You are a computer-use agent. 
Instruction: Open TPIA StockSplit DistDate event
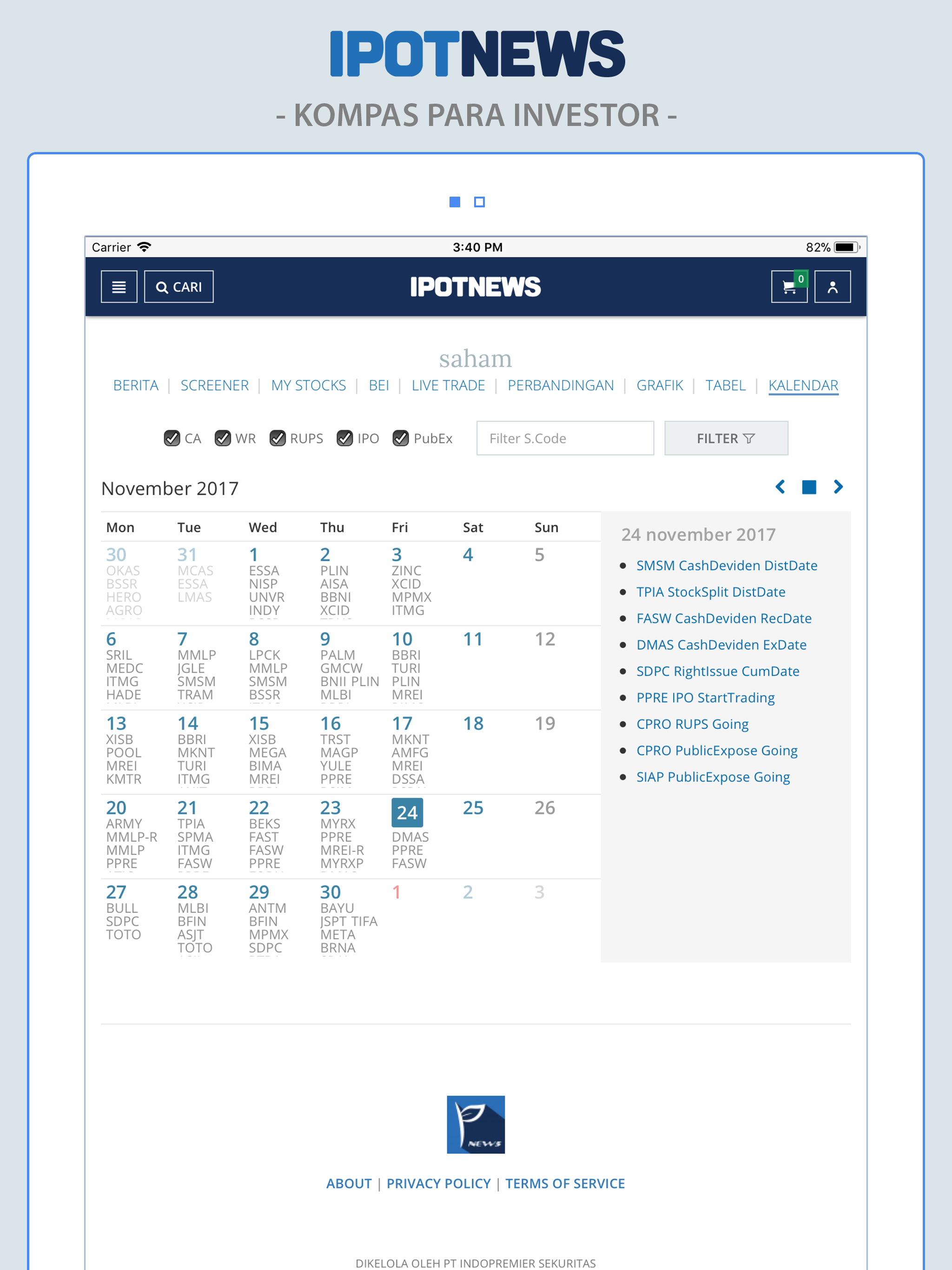click(711, 592)
